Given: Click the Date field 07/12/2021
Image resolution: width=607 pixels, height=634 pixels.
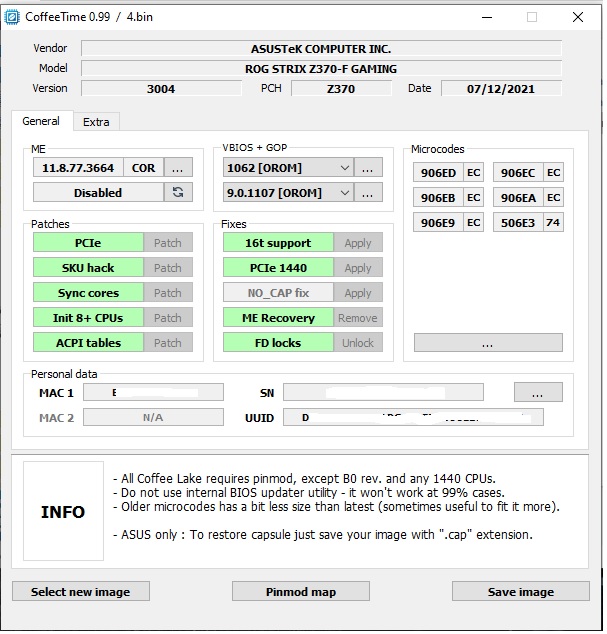Looking at the screenshot, I should (501, 89).
